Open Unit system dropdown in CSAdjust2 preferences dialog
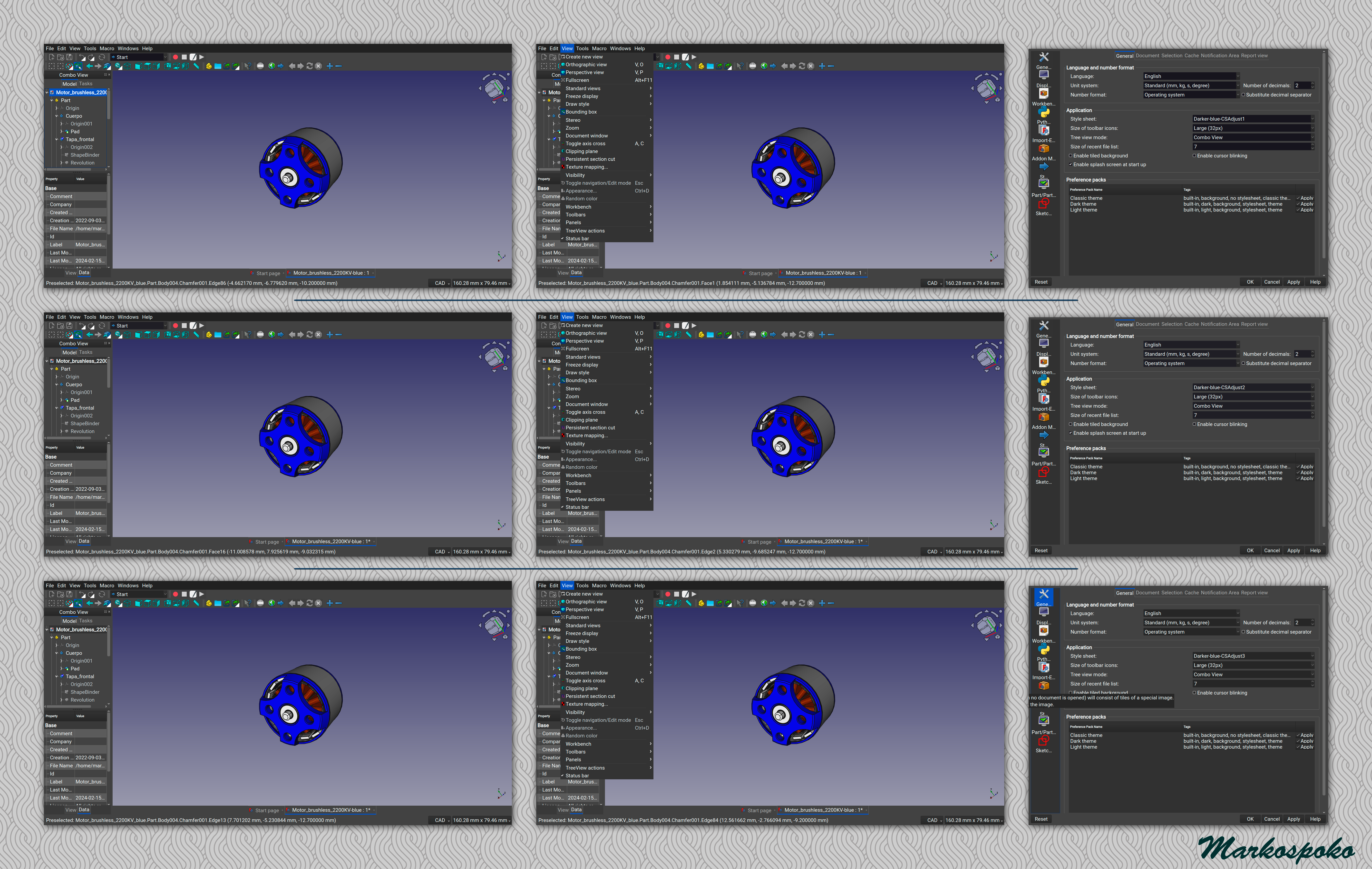 (1191, 354)
